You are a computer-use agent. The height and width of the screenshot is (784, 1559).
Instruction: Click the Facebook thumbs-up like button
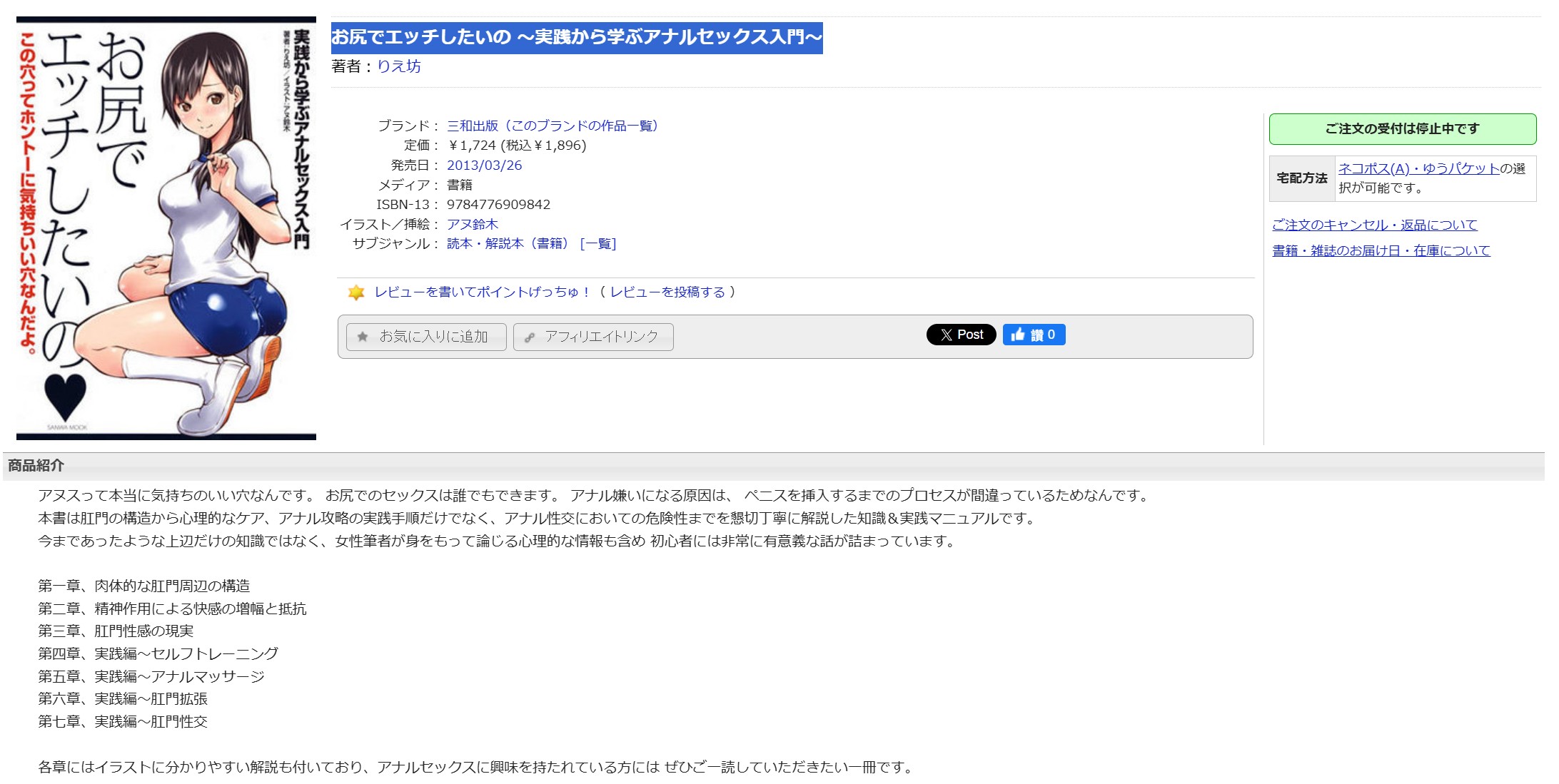pyautogui.click(x=1034, y=335)
